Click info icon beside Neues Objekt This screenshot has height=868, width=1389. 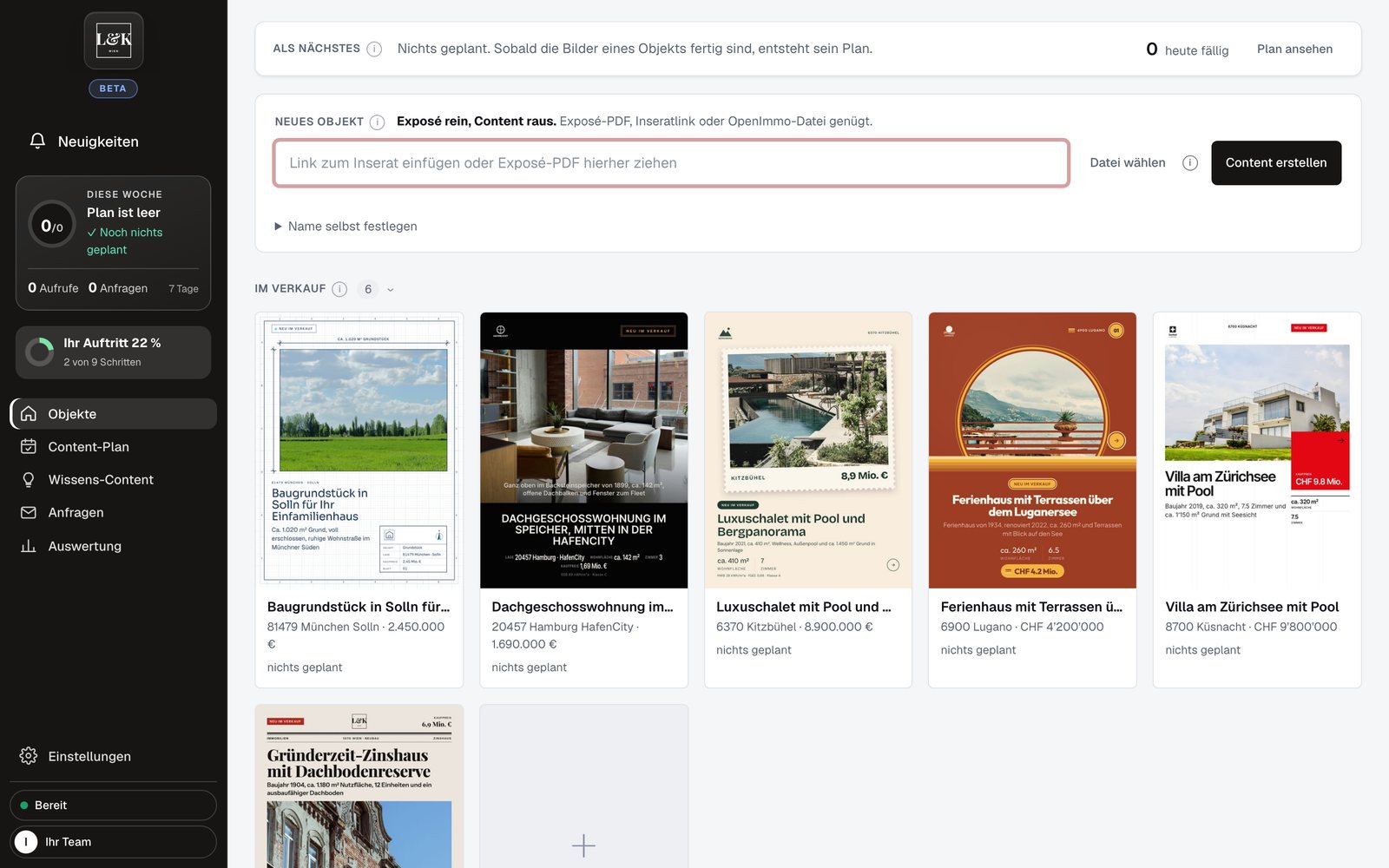(x=377, y=122)
